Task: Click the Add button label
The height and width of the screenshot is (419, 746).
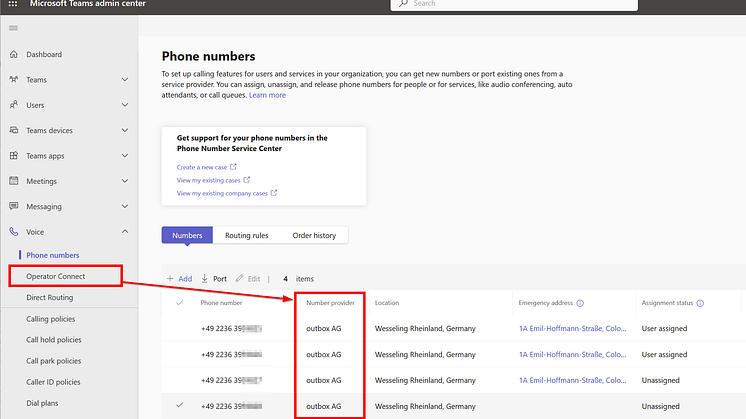Action: point(185,279)
